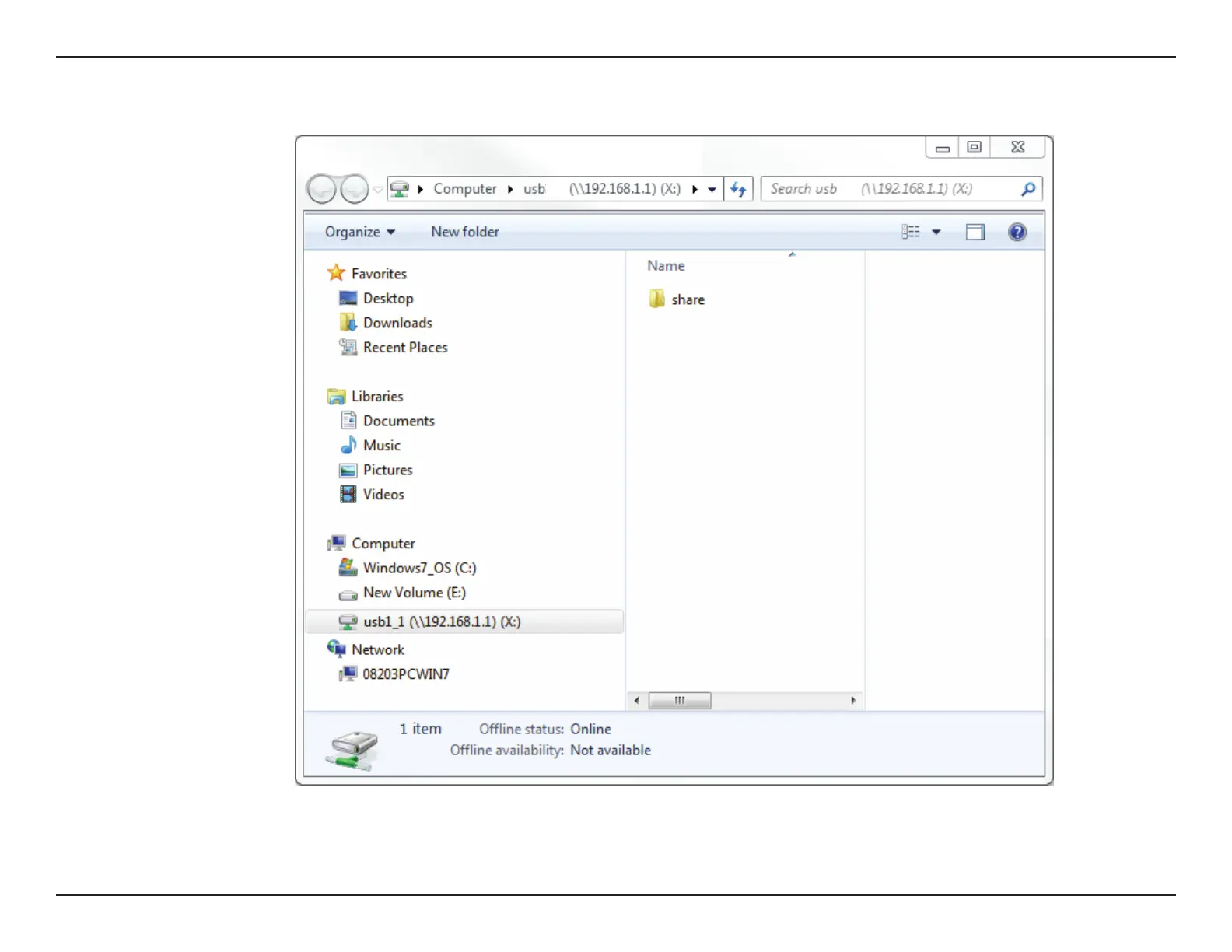Click the Downloads folder icon
This screenshot has height=952, width=1232.
[348, 322]
